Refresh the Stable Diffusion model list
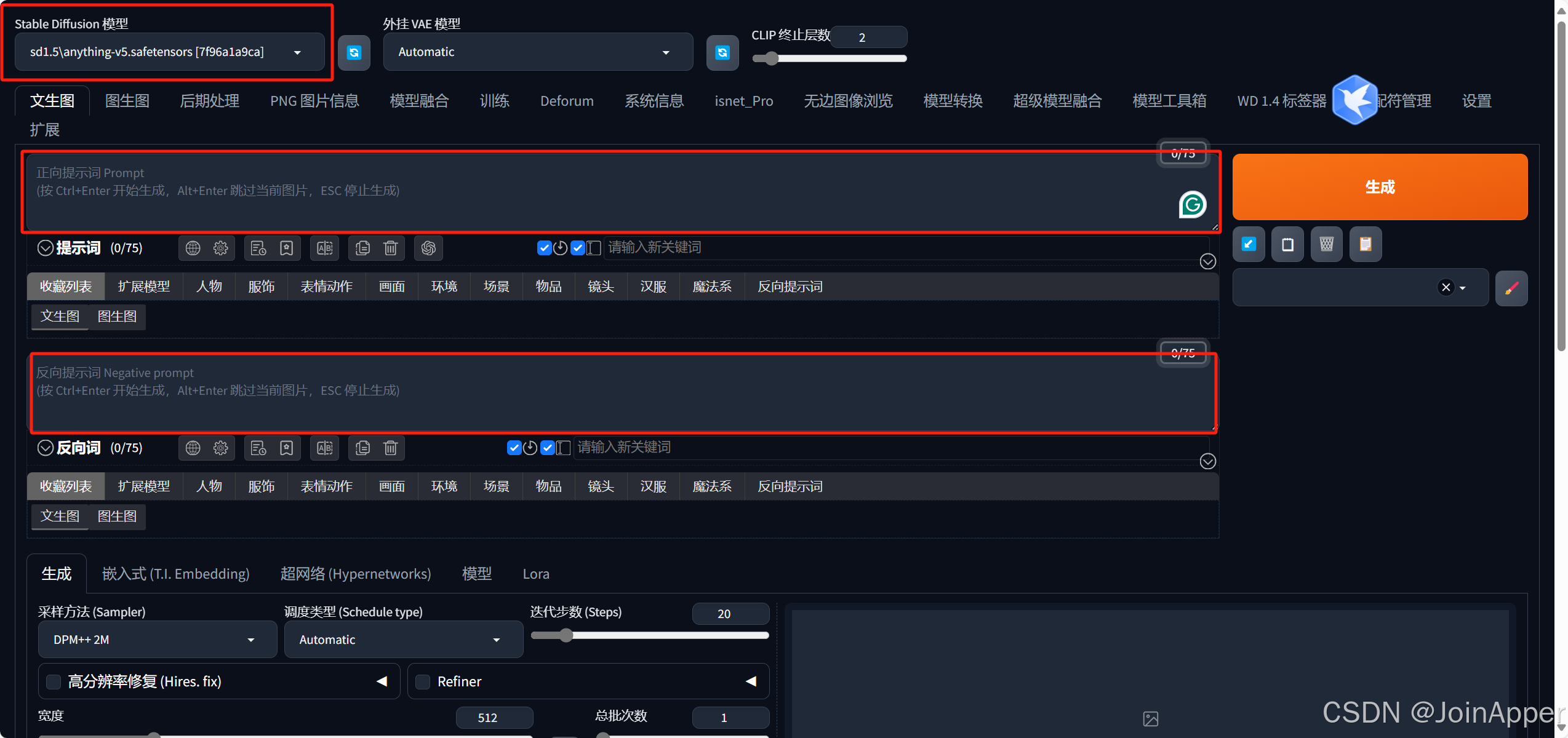The width and height of the screenshot is (1568, 738). click(x=354, y=53)
